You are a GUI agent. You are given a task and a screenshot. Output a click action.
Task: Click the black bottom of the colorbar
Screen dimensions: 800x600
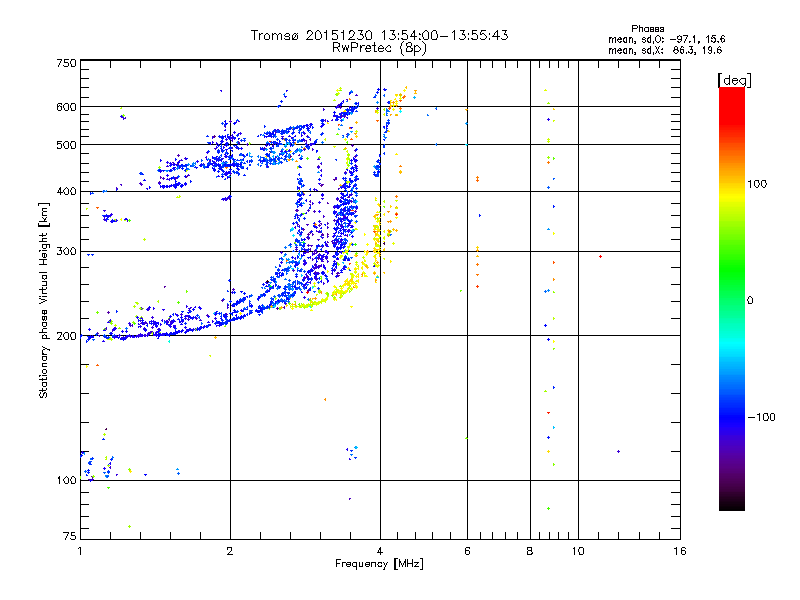[x=732, y=504]
